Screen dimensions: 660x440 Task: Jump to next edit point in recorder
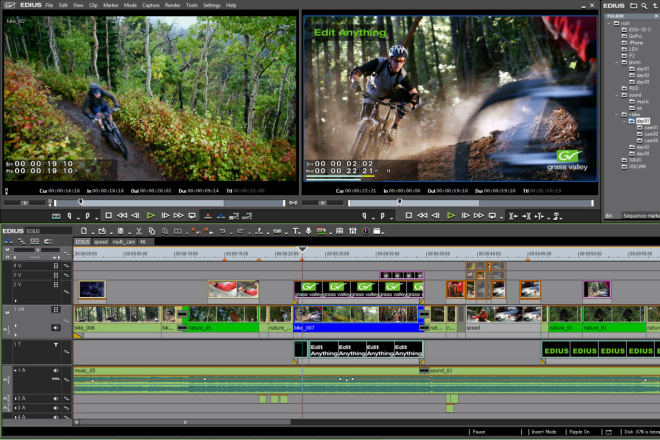526,216
